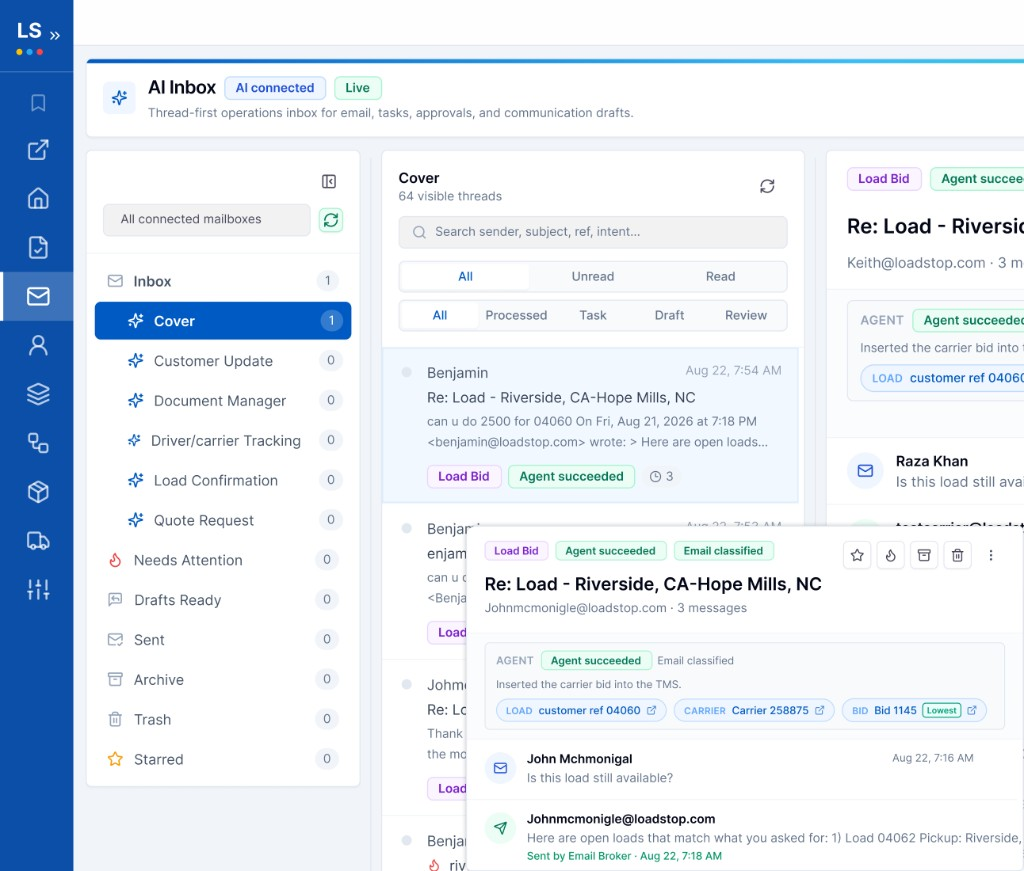Open the external link sidebar icon

pyautogui.click(x=38, y=150)
